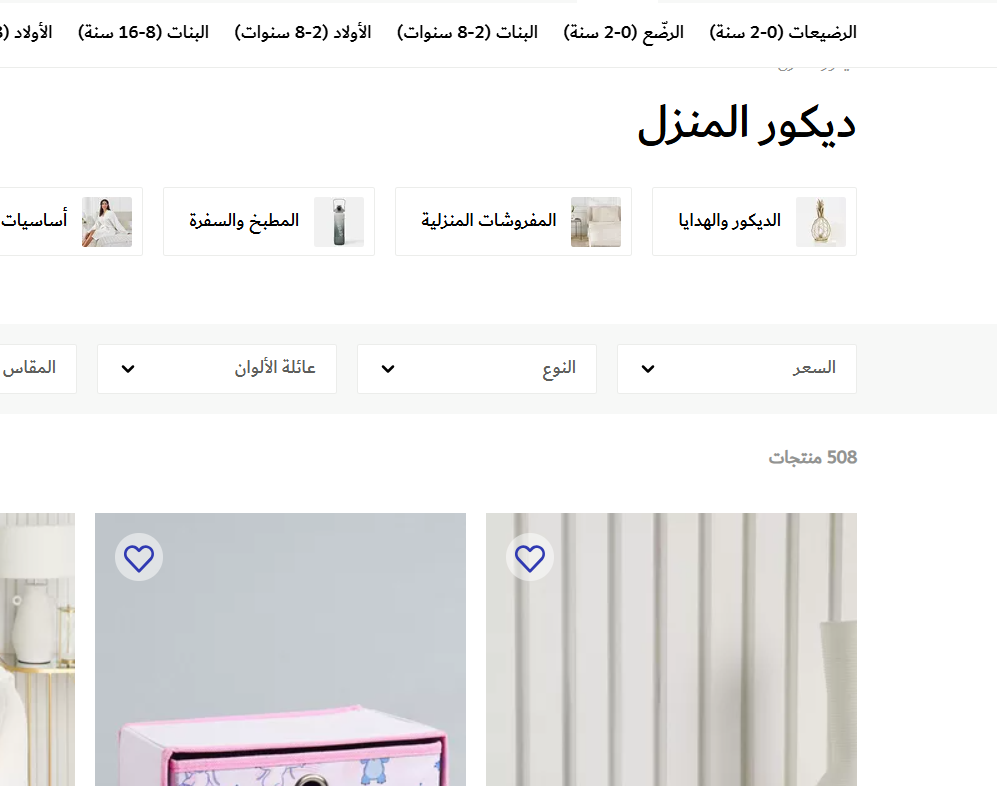Open the pink storage box product image
Image resolution: width=997 pixels, height=786 pixels.
pyautogui.click(x=280, y=649)
